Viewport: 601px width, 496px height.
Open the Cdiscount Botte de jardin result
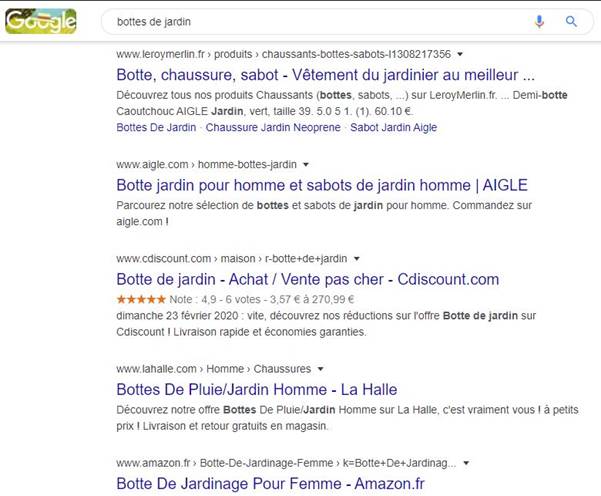click(308, 279)
